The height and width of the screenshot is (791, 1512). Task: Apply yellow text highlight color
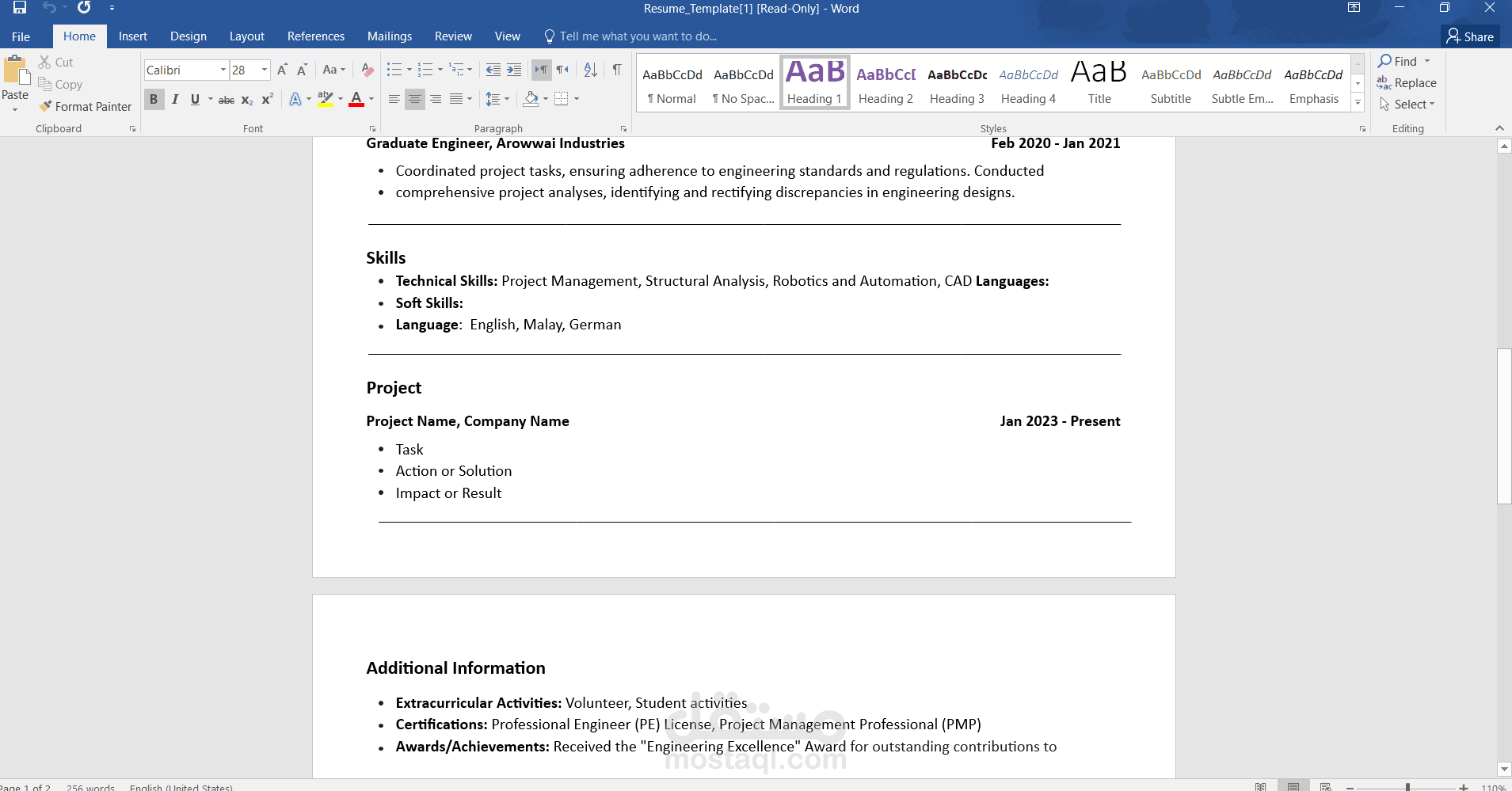[x=326, y=99]
